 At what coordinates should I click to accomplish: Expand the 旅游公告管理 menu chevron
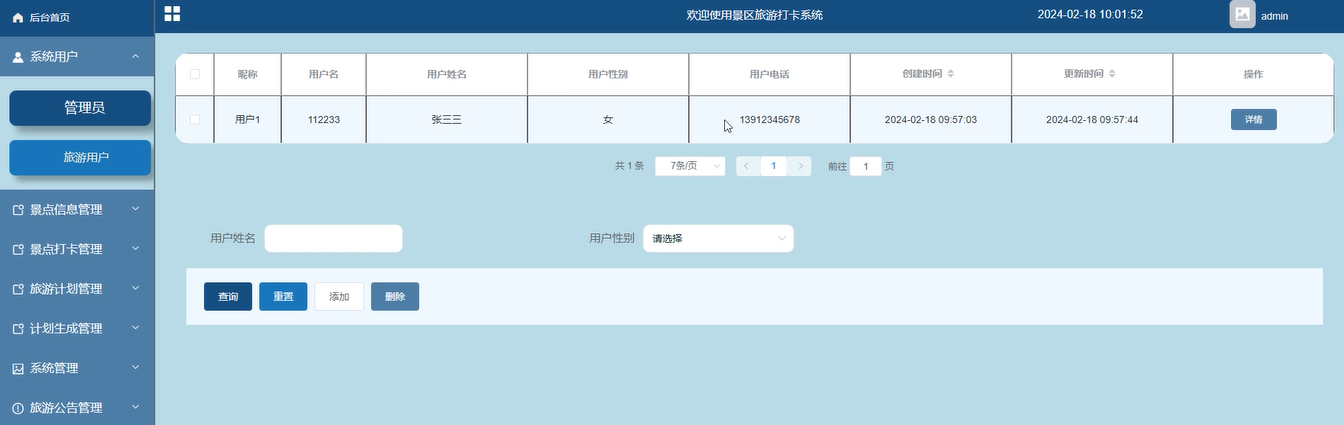[x=135, y=408]
